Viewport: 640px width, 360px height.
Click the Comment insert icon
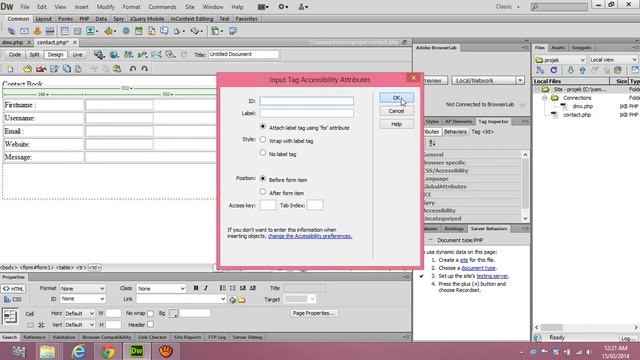point(164,31)
